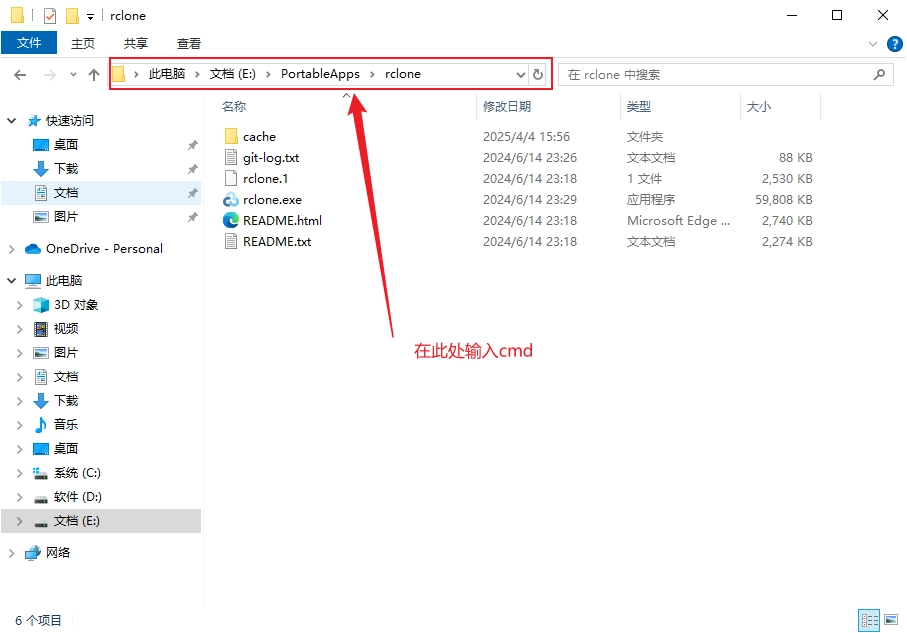Select 系统 (C:) drive in sidebar
This screenshot has width=907, height=633.
[x=77, y=473]
